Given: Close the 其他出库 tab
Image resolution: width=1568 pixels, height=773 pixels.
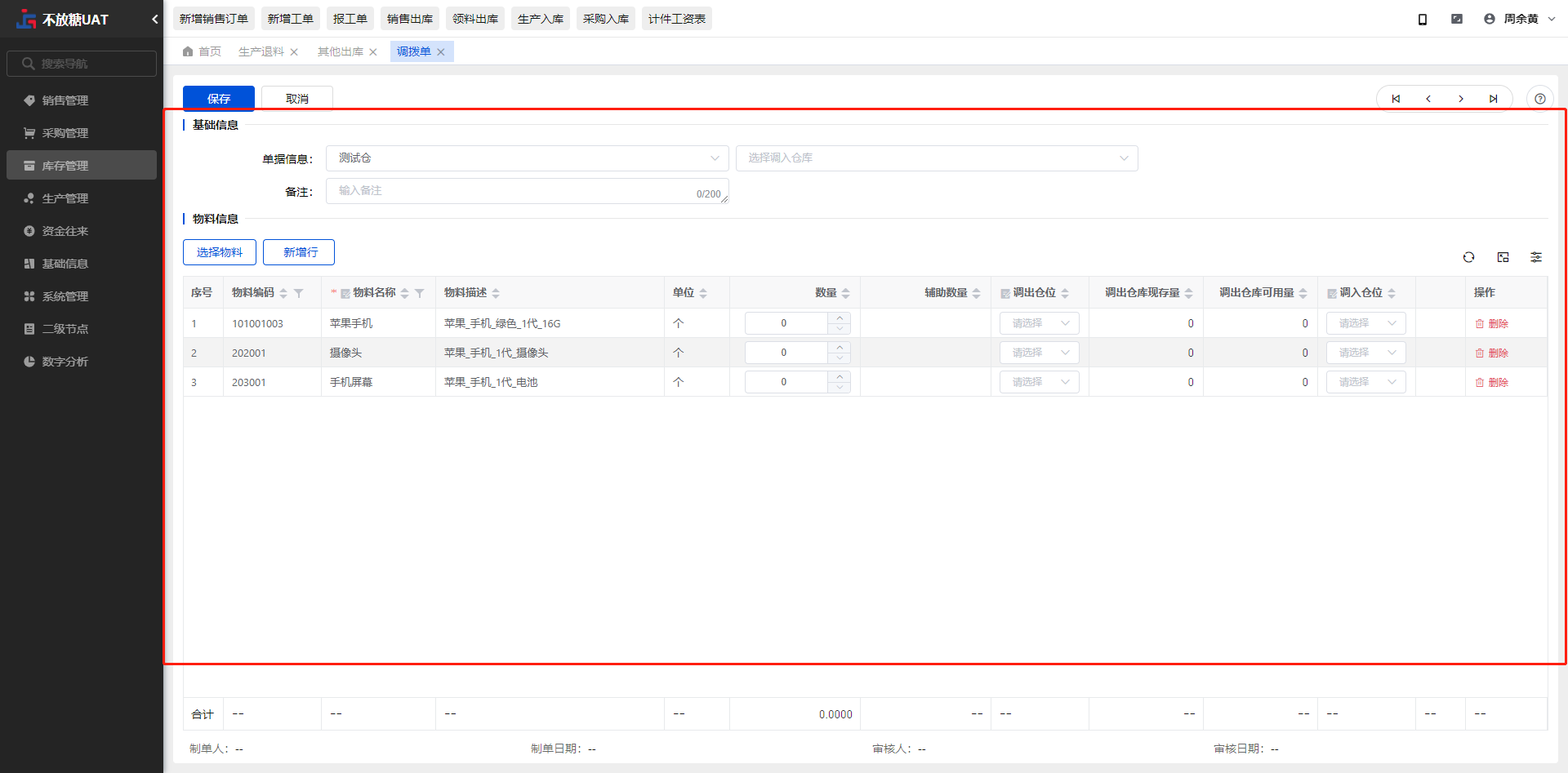Looking at the screenshot, I should (373, 52).
